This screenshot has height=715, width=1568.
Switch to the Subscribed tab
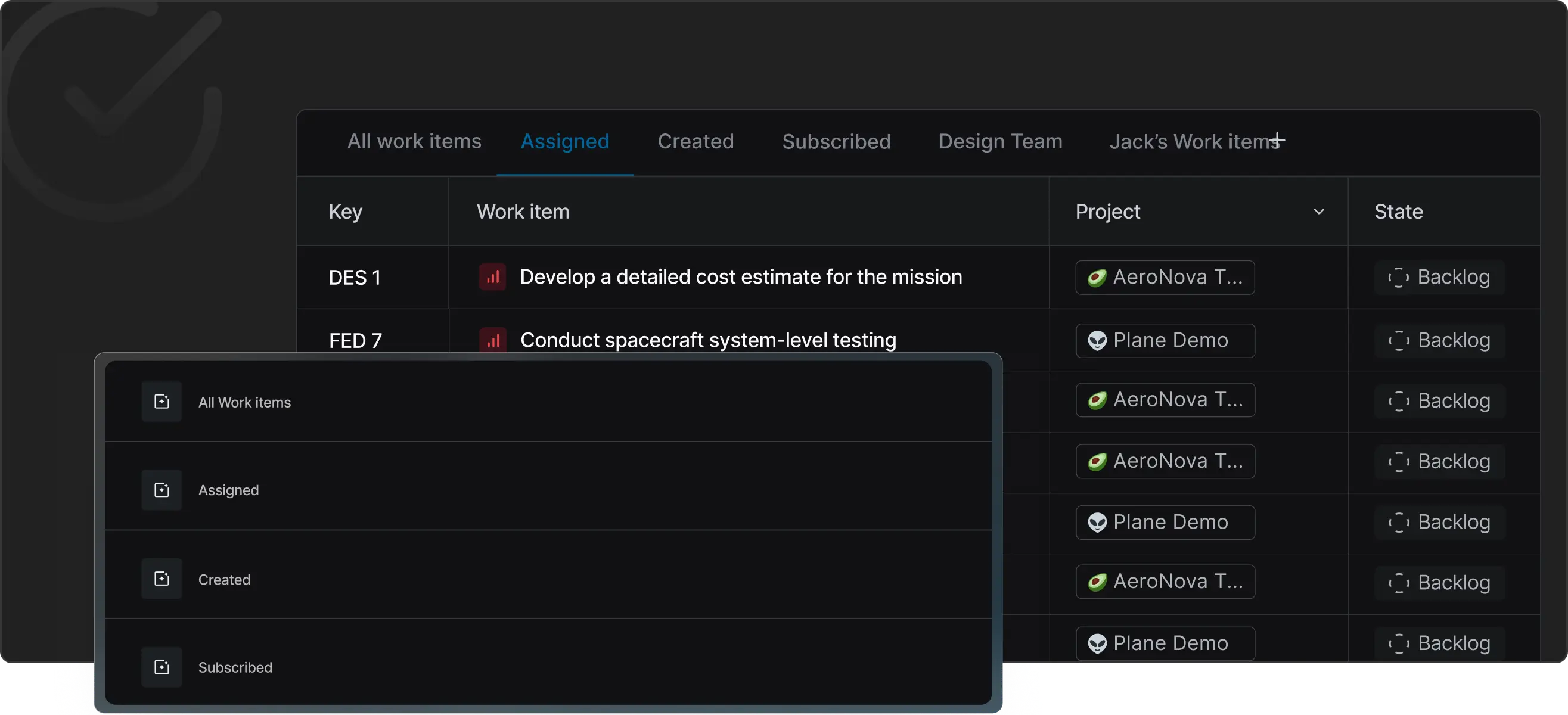click(836, 142)
